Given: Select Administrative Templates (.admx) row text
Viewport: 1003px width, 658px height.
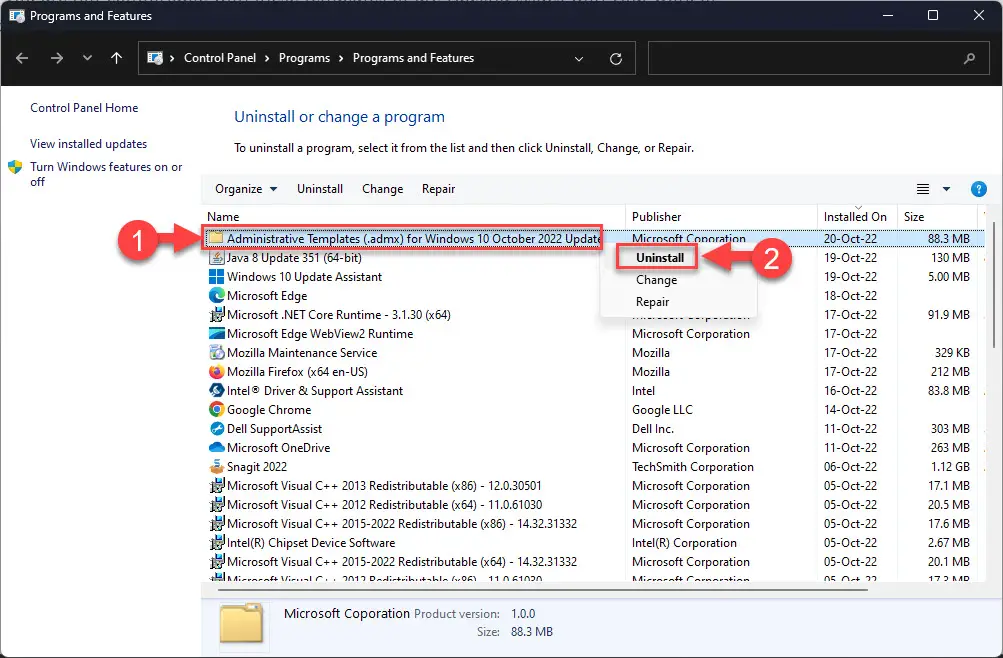Looking at the screenshot, I should (x=413, y=239).
